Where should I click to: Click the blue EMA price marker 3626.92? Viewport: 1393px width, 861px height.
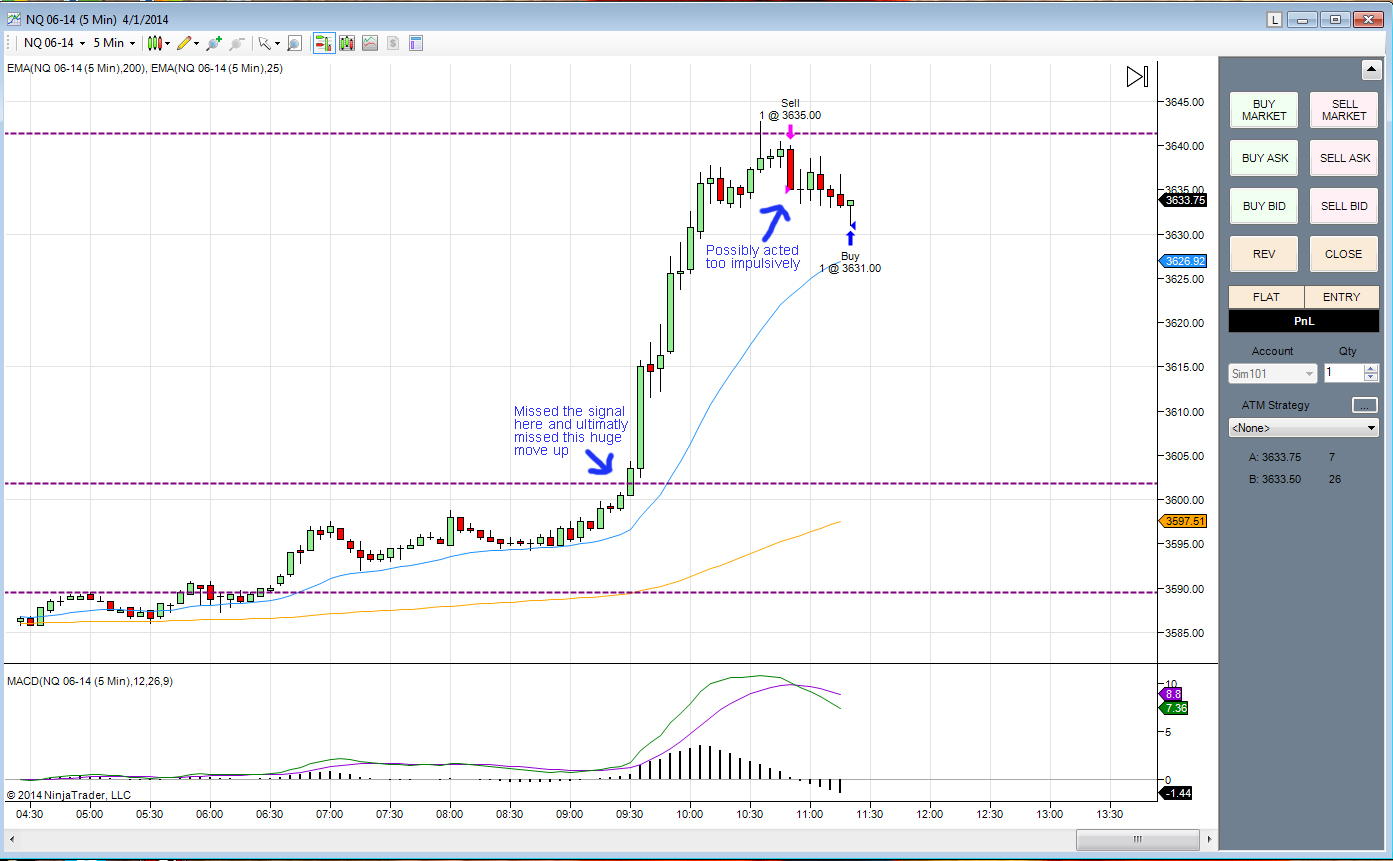(1184, 261)
